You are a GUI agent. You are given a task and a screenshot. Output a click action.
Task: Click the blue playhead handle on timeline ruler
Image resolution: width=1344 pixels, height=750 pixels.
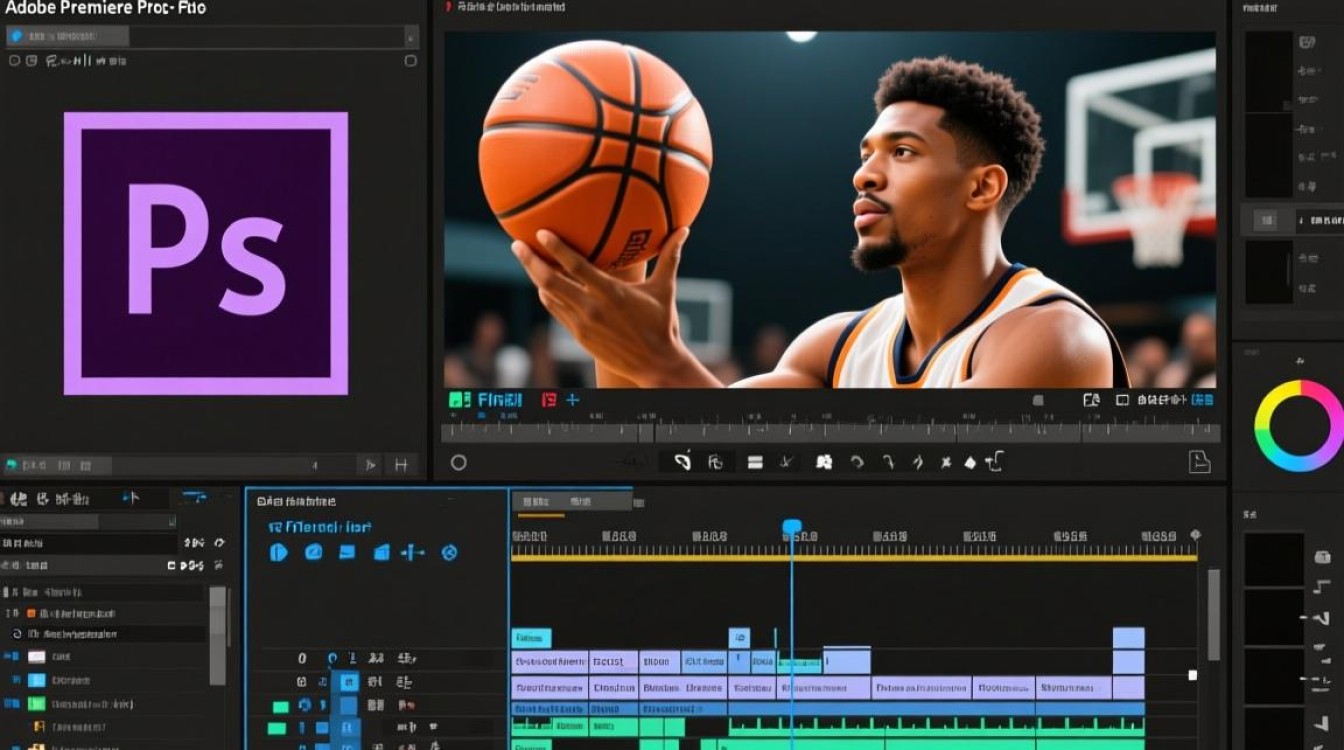coord(792,527)
